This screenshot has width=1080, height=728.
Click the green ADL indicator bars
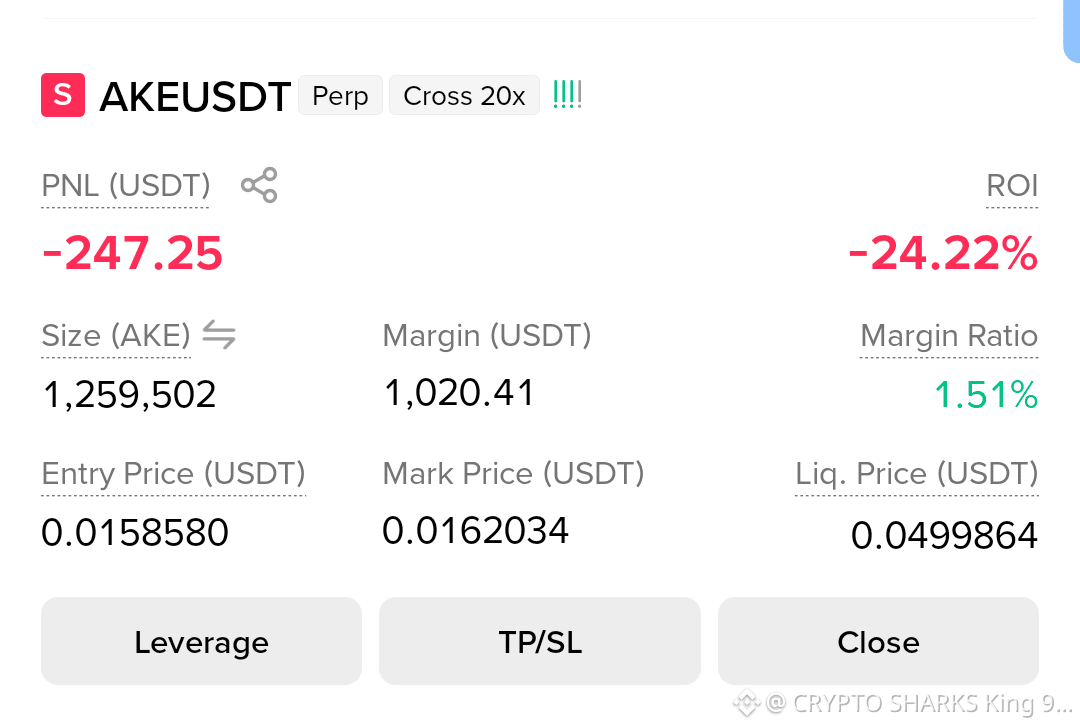pyautogui.click(x=568, y=94)
